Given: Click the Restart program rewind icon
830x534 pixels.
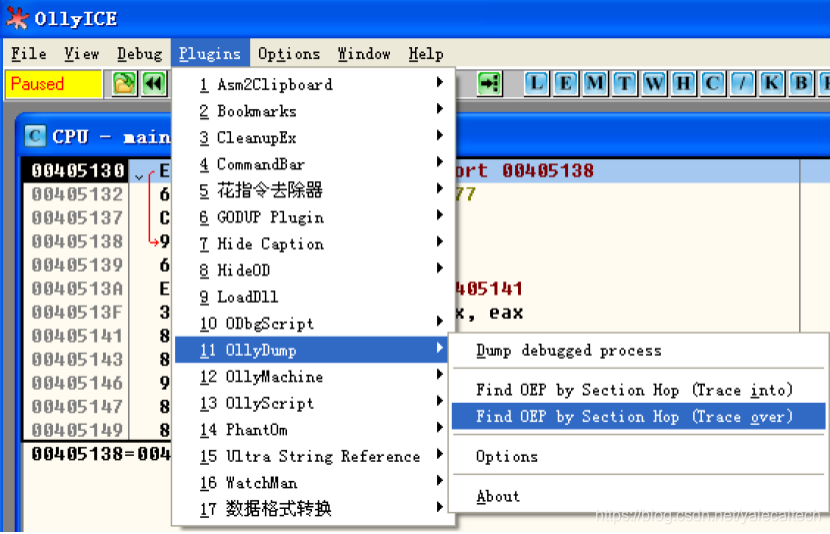Looking at the screenshot, I should pos(154,84).
